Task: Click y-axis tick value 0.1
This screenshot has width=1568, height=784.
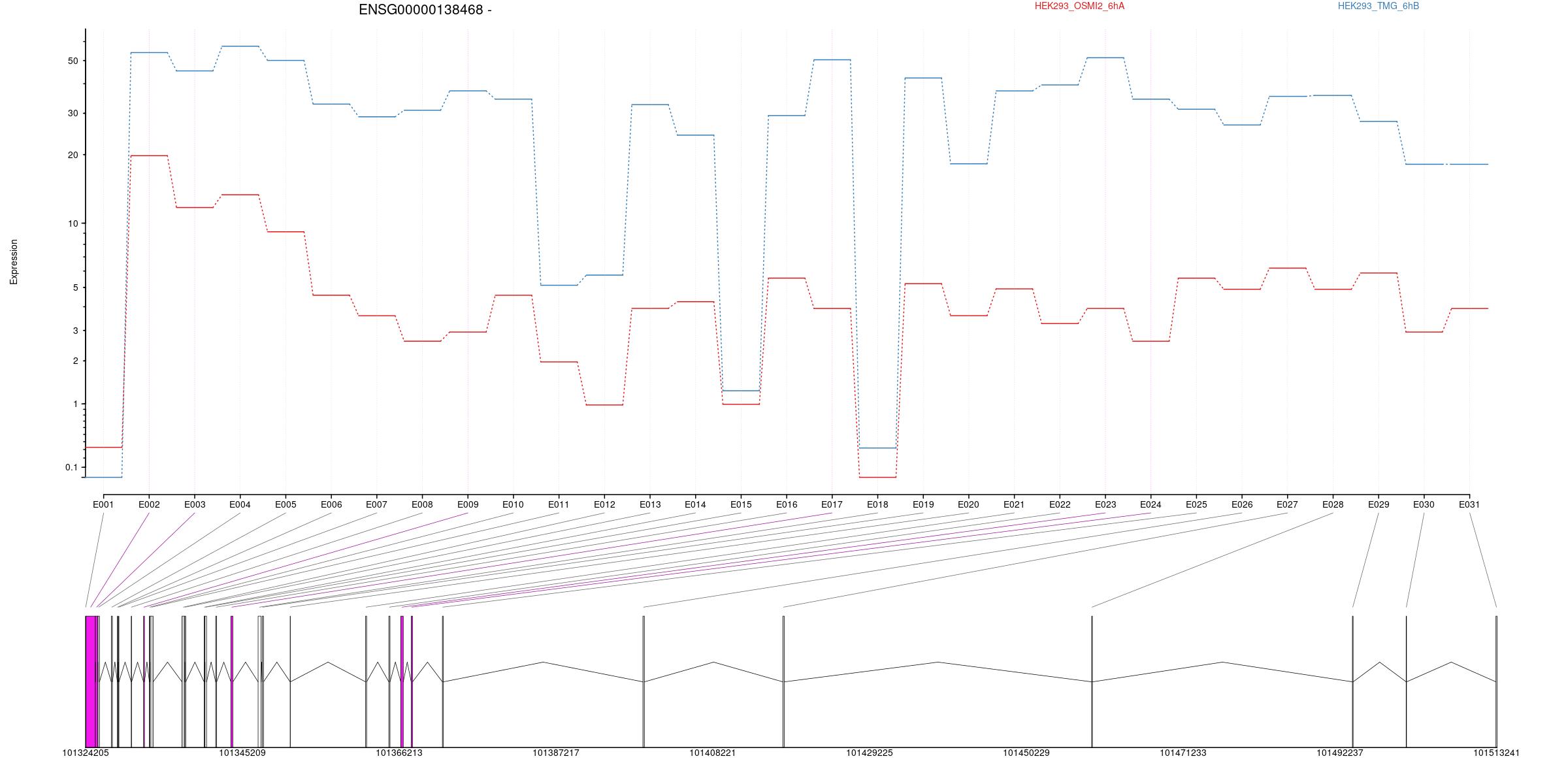Action: (x=71, y=467)
